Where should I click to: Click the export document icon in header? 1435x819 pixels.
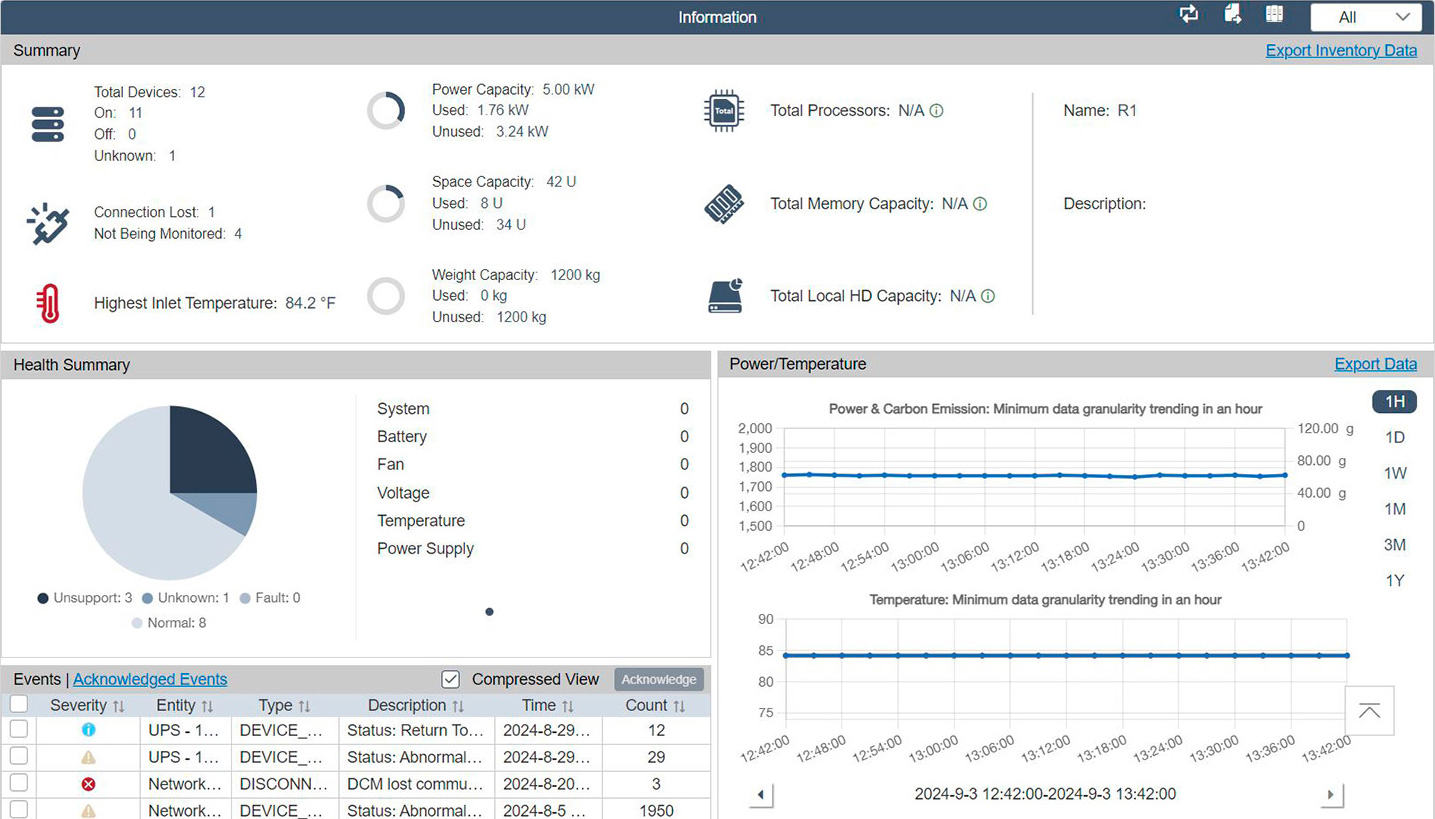(x=1233, y=14)
